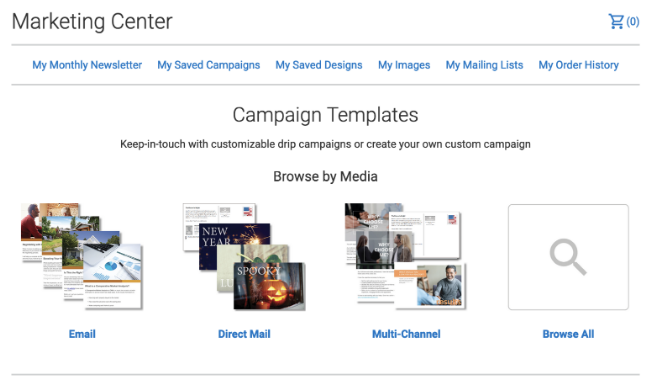
Task: Click the Direct Mail link
Action: tap(244, 334)
